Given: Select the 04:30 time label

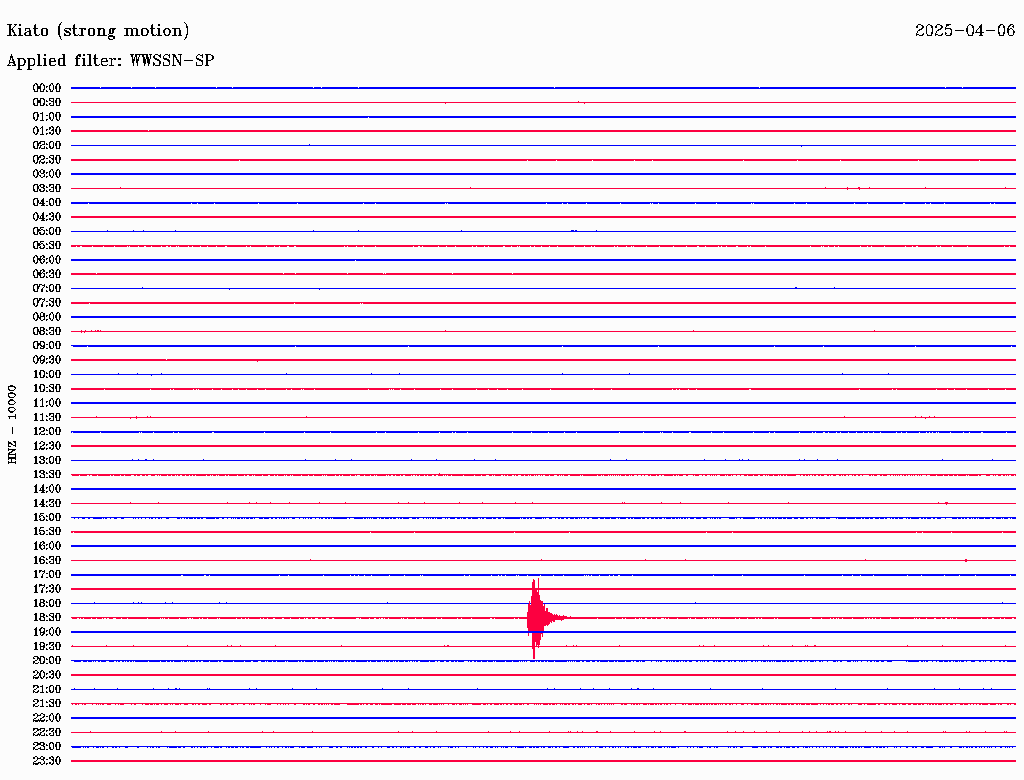Looking at the screenshot, I should coord(47,216).
